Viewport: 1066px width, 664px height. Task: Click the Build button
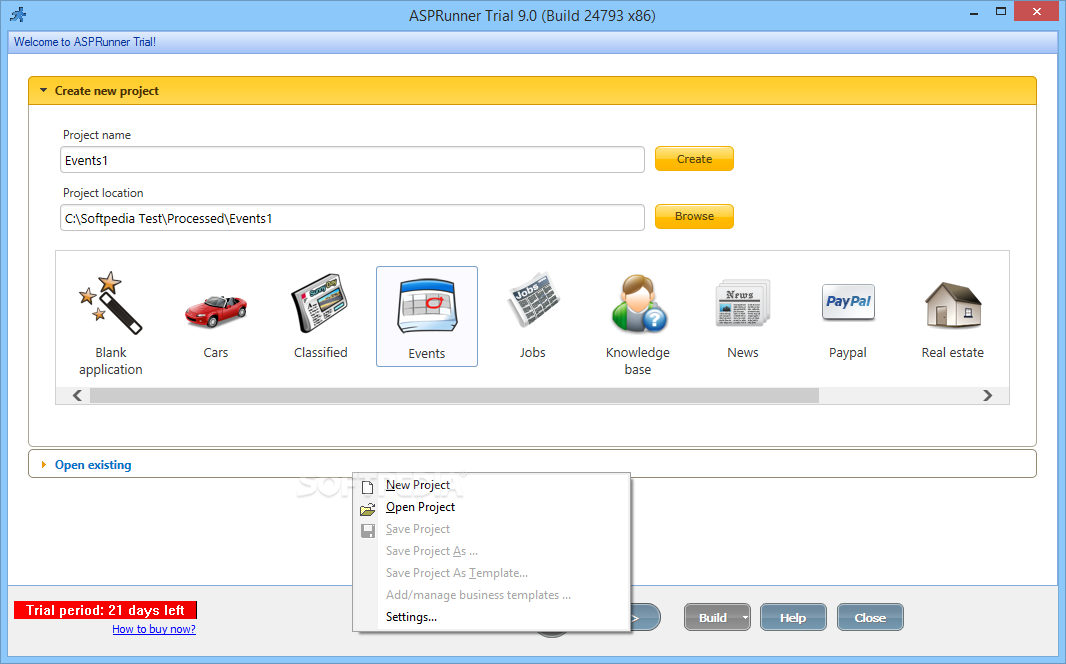[x=712, y=618]
